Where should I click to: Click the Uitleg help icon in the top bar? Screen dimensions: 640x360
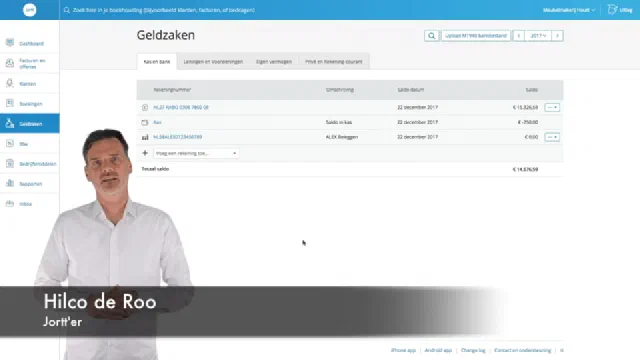[612, 9]
